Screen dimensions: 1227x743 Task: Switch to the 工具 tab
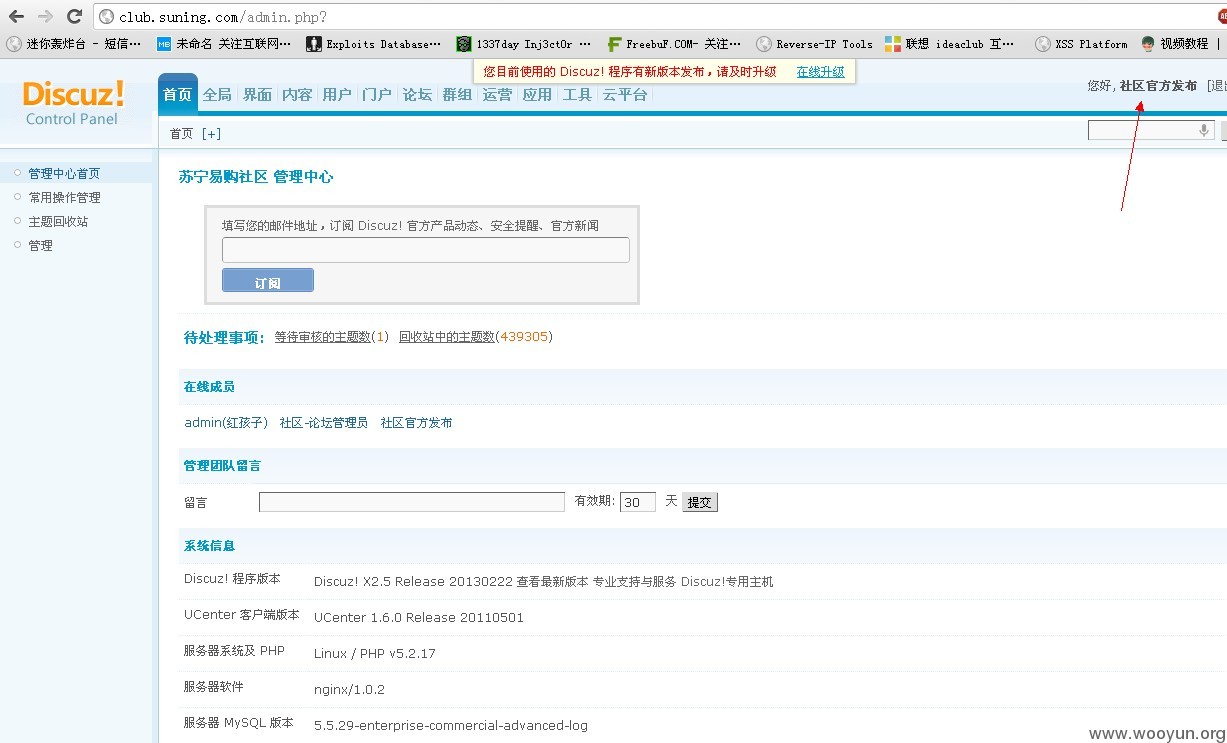click(x=577, y=95)
